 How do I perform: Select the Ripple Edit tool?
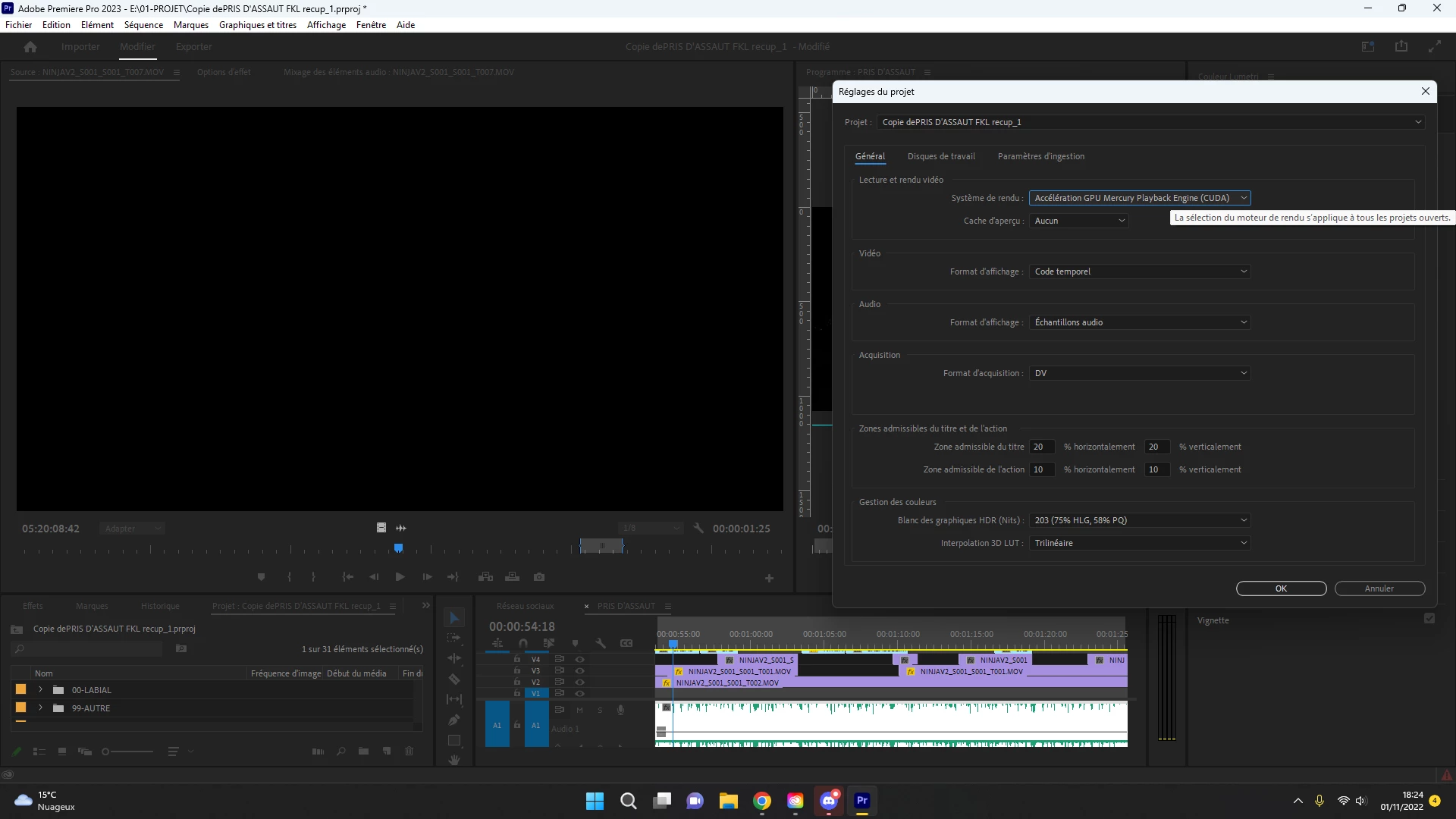coord(454,658)
